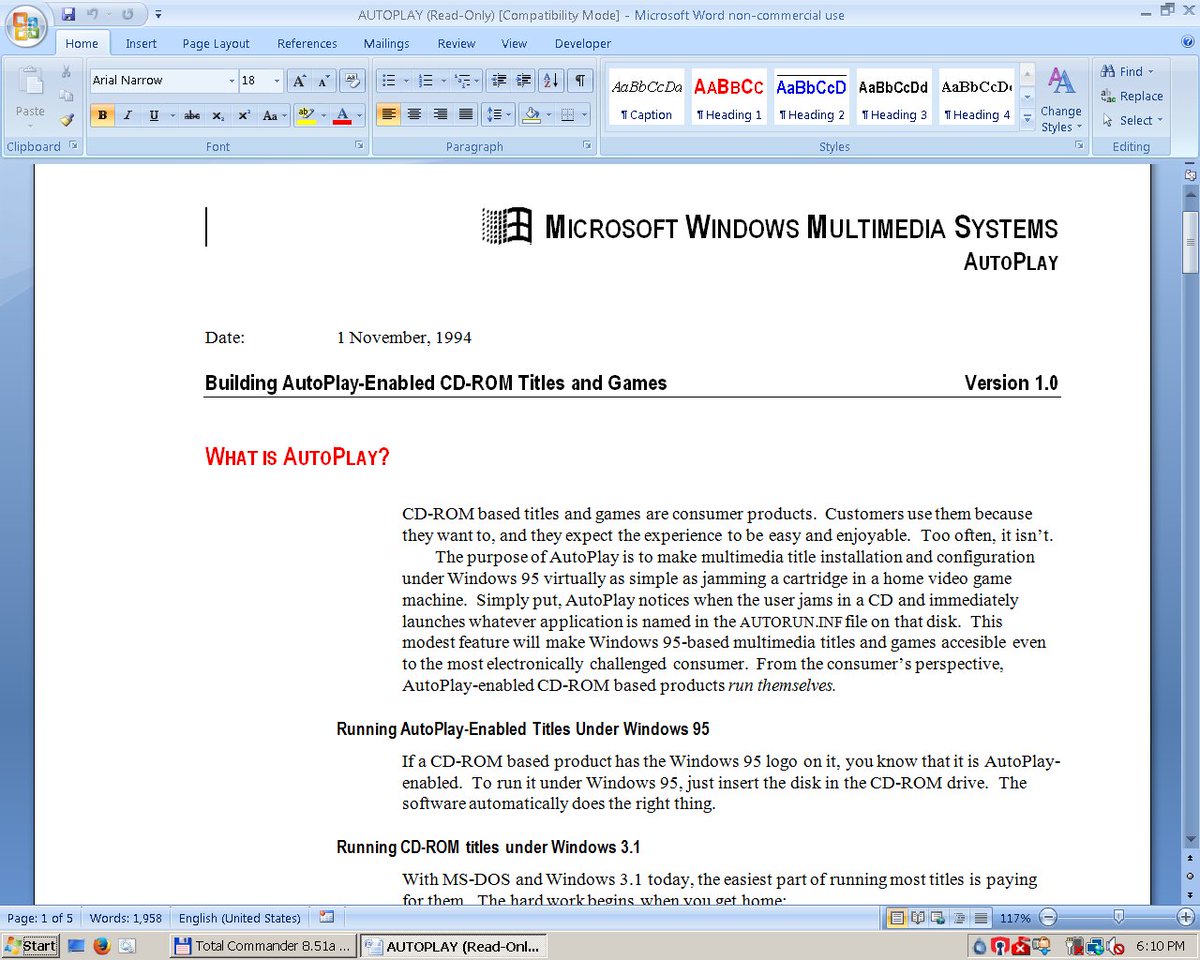Viewport: 1200px width, 960px height.
Task: Open the Page Layout tab
Action: pyautogui.click(x=216, y=43)
